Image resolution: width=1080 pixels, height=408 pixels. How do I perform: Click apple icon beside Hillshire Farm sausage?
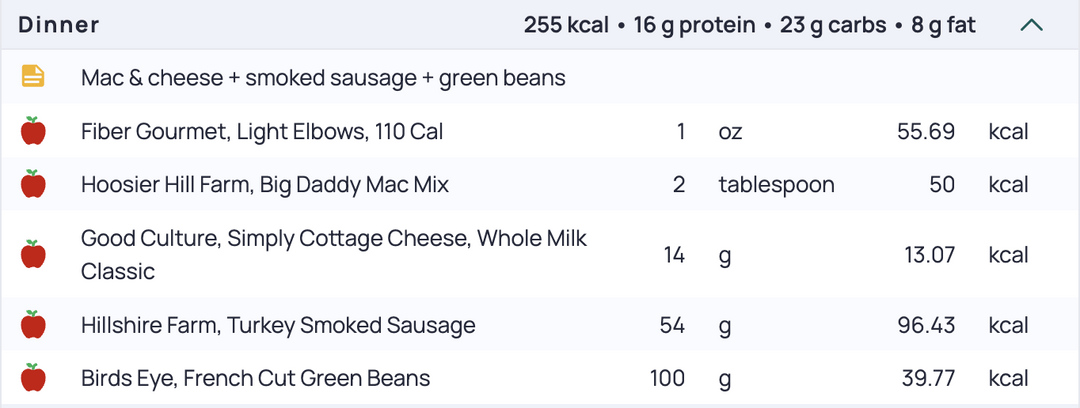coord(33,325)
